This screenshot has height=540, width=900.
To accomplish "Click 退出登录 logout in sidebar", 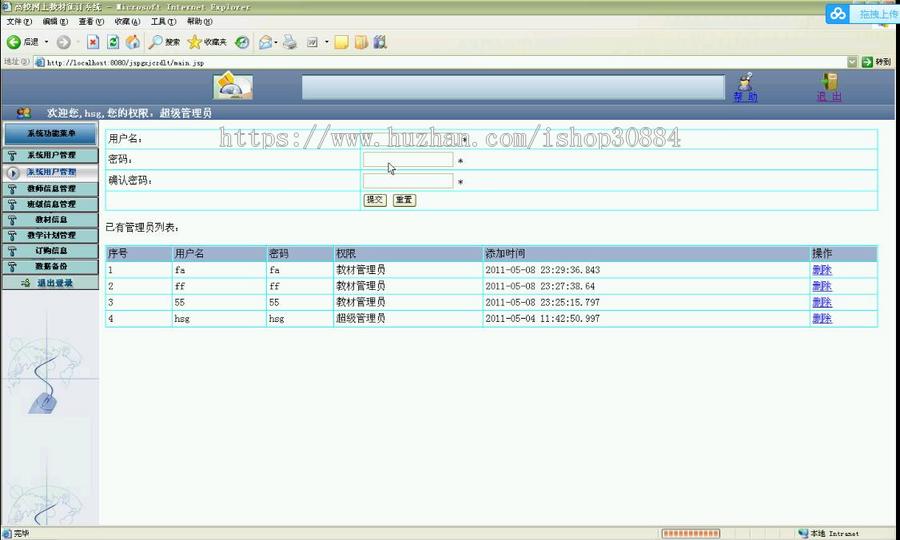I will (x=51, y=282).
